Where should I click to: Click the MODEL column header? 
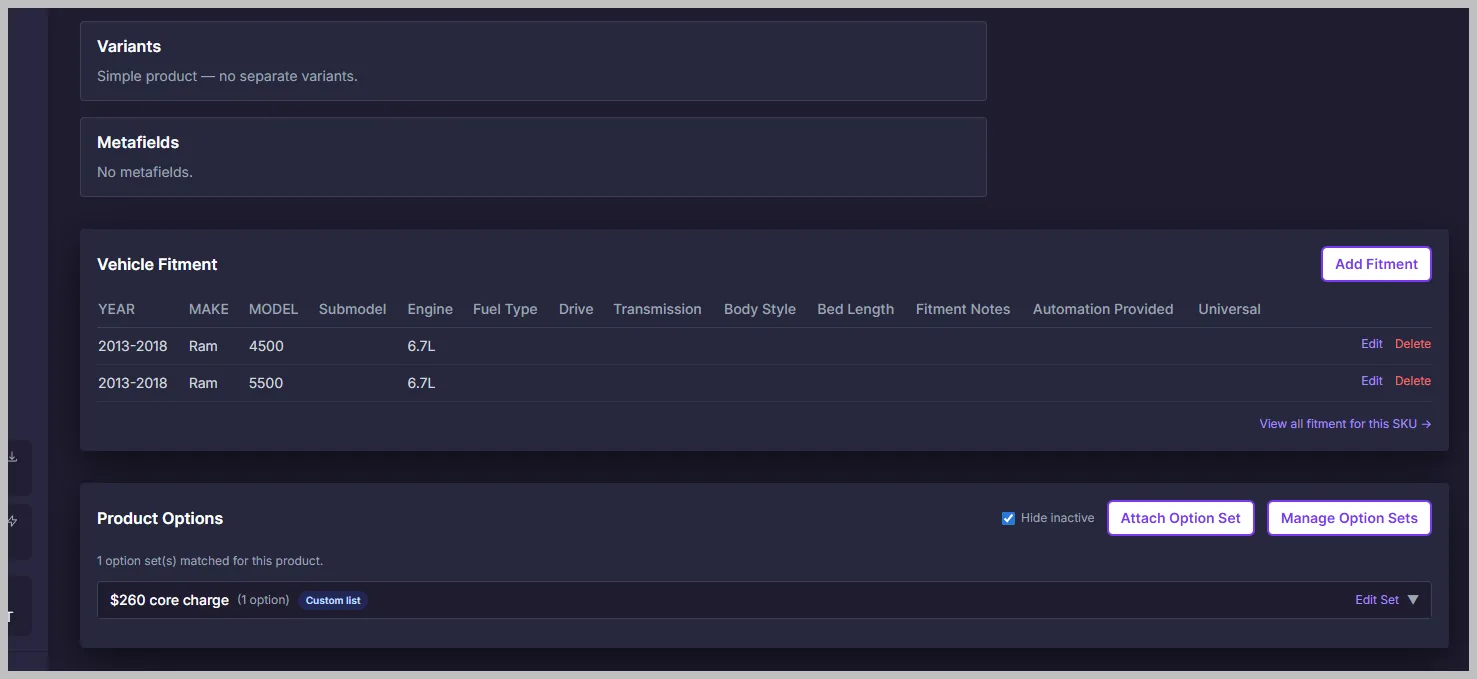tap(273, 309)
